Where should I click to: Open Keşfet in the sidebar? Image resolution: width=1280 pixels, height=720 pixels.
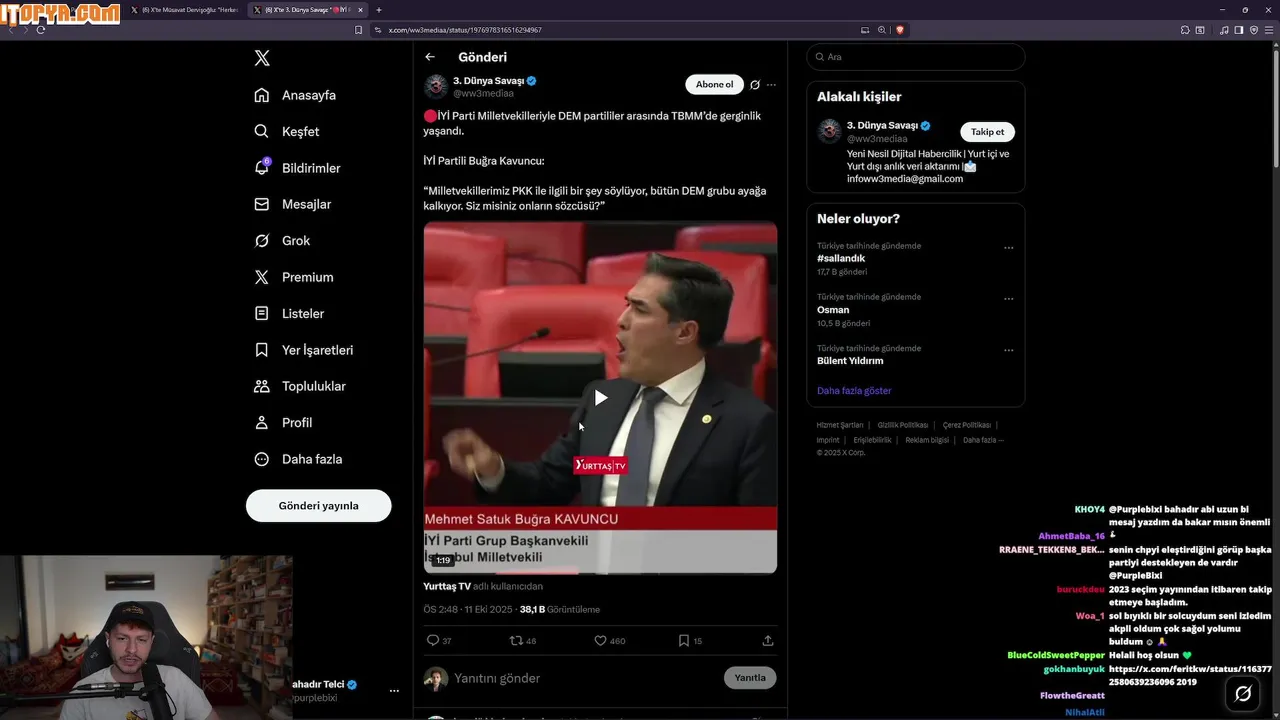pos(287,131)
